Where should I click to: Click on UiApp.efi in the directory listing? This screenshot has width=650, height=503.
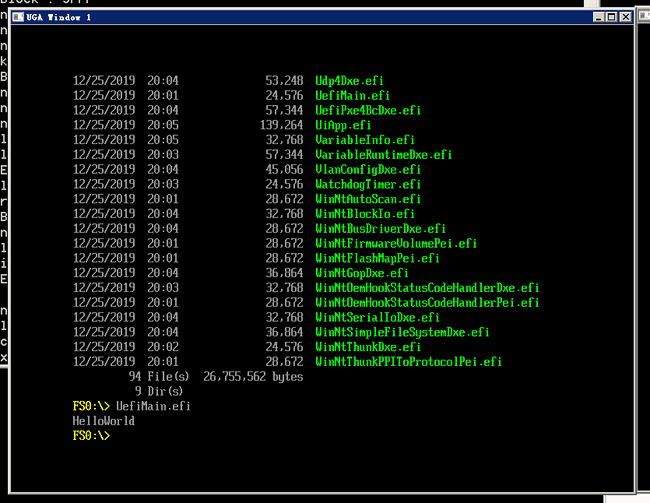click(x=343, y=125)
